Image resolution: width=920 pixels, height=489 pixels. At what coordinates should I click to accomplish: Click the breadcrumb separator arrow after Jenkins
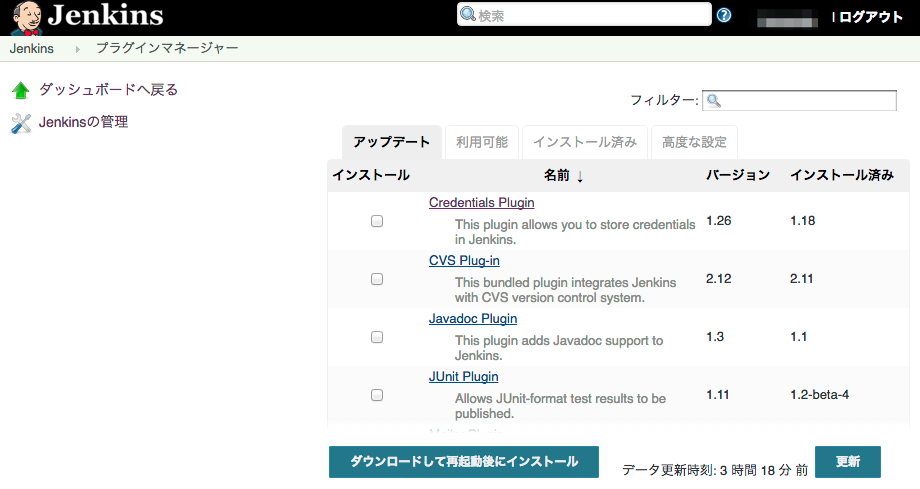click(x=77, y=49)
